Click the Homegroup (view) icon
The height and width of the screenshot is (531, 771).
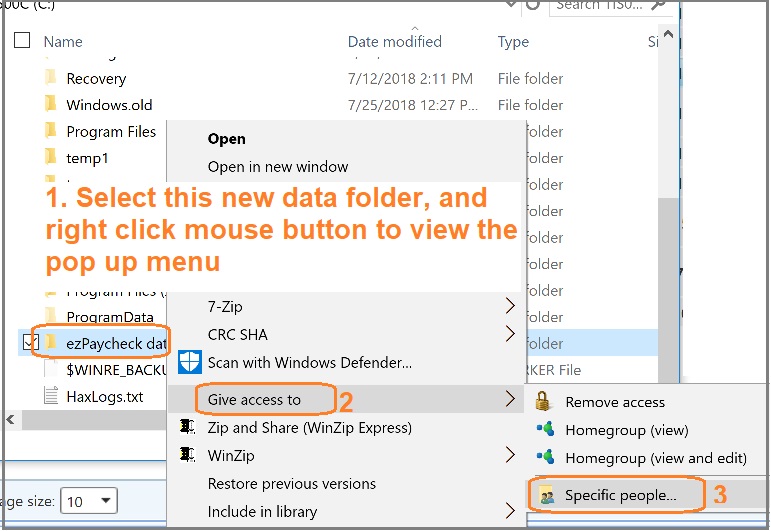point(545,429)
